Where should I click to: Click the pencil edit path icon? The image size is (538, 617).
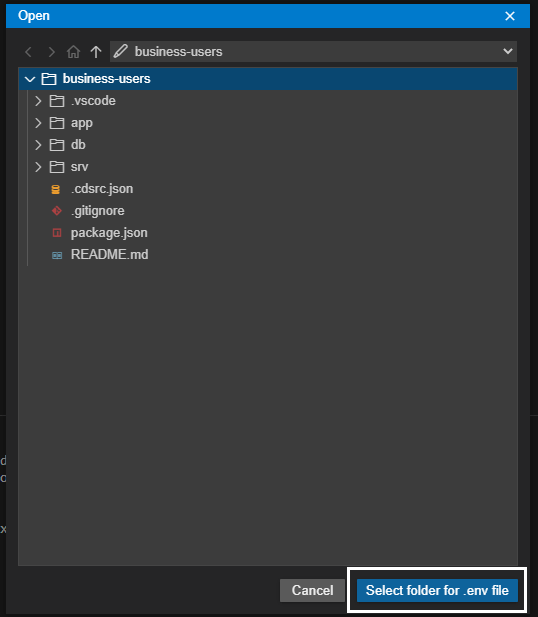point(121,52)
